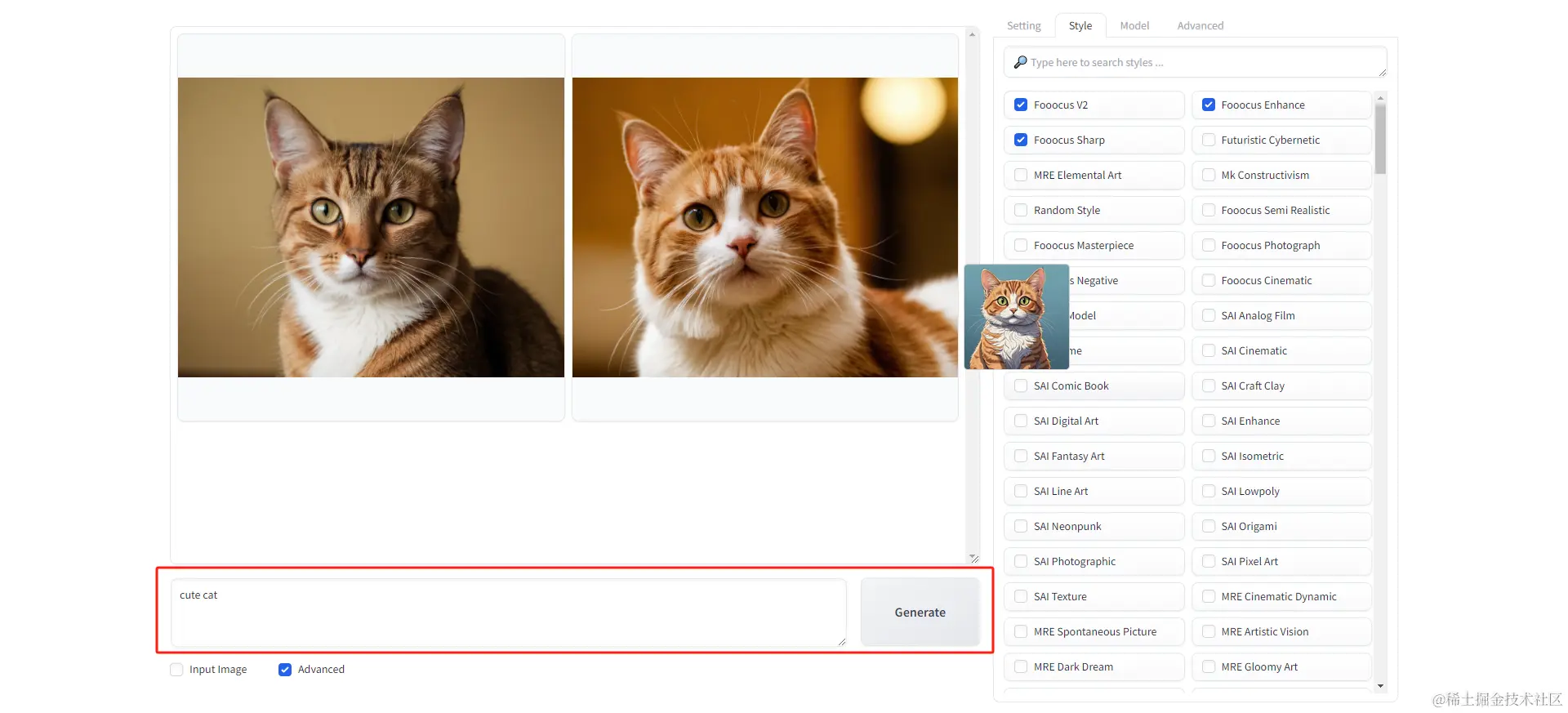This screenshot has width=1568, height=713.
Task: Click the image gallery corner grip handle
Action: click(974, 559)
